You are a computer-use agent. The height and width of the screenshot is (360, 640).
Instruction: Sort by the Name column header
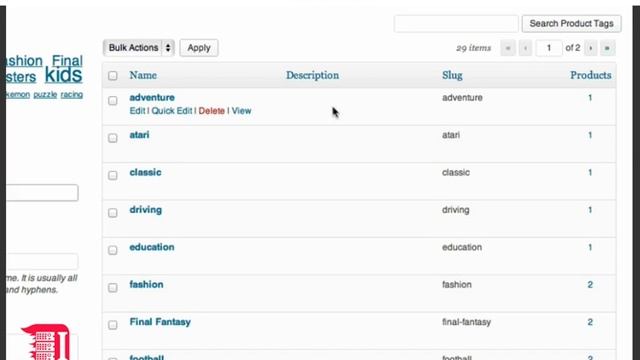pos(143,76)
